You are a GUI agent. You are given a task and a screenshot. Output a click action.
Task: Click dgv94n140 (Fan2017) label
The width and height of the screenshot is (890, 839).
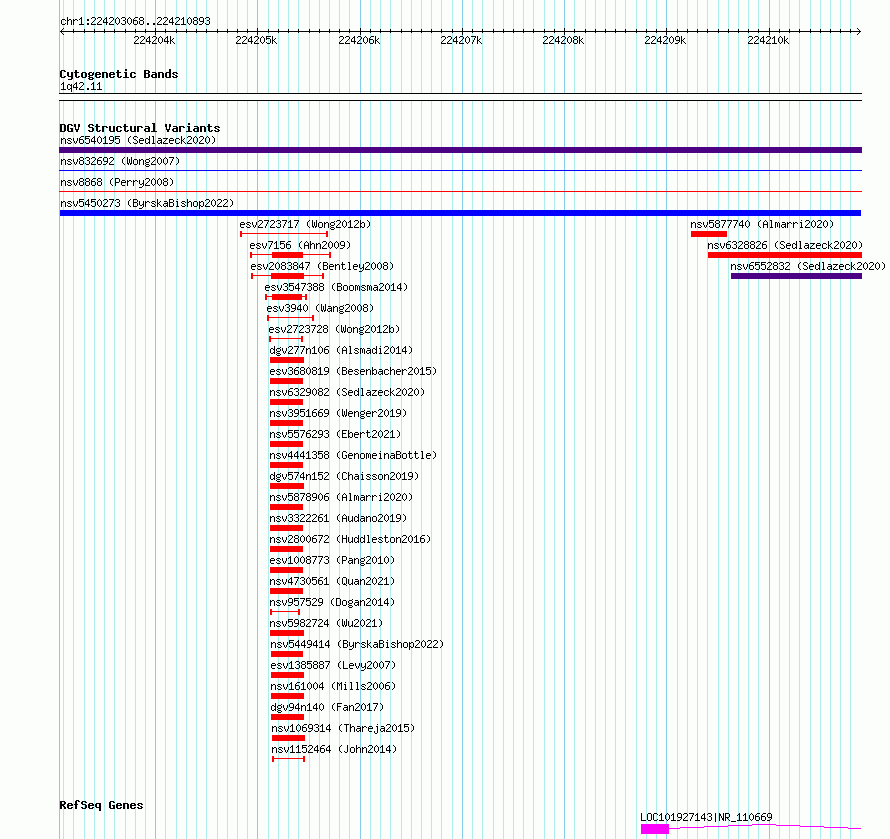click(x=327, y=707)
